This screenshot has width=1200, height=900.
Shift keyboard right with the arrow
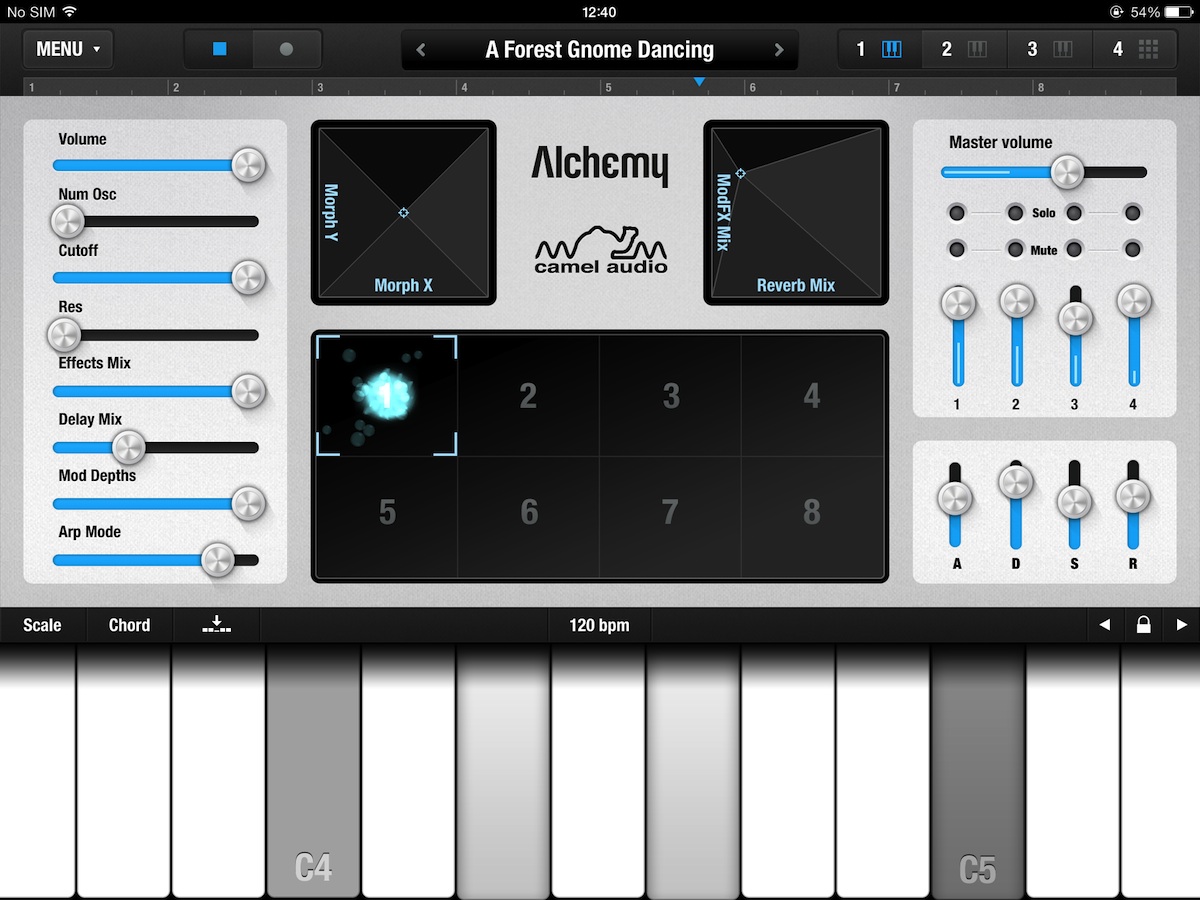point(1182,625)
